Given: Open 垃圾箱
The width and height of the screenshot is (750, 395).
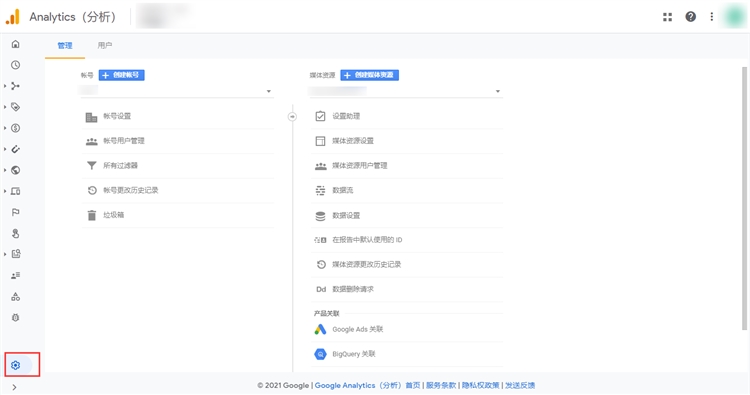Looking at the screenshot, I should click(178, 215).
